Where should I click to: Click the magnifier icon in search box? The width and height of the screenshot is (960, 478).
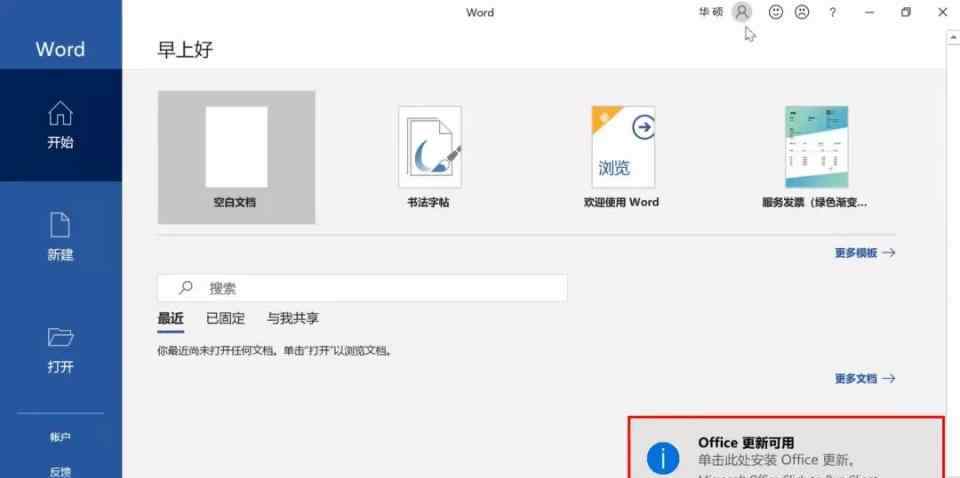click(x=186, y=287)
